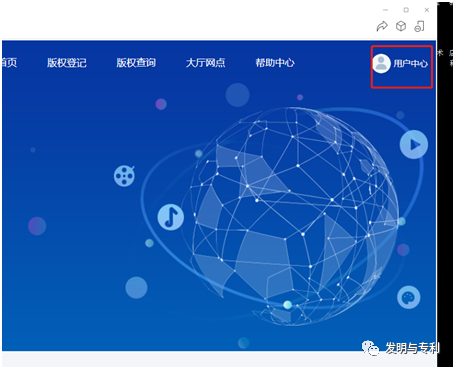The image size is (455, 369).
Task: Click the page-with-minus icon in toolbar
Action: (419, 26)
